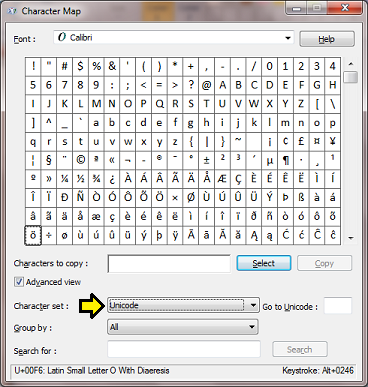Select the one-half ½ fraction
368x387 pixels.
pos(80,179)
